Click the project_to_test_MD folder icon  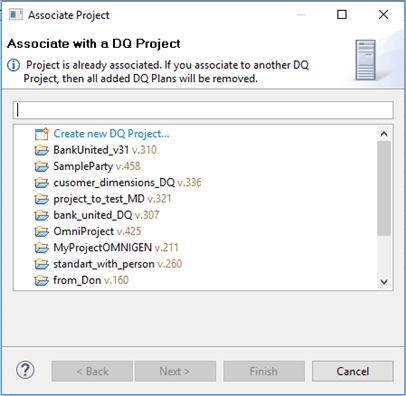tap(42, 199)
